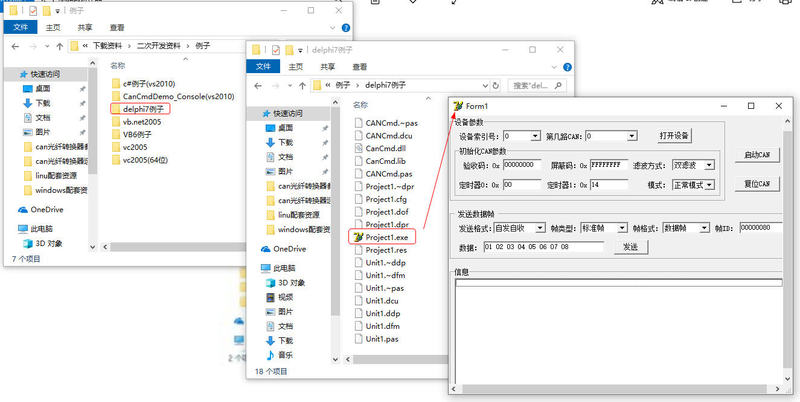Go back in the 例子 window
Image resolution: width=800 pixels, height=402 pixels.
[x=15, y=46]
